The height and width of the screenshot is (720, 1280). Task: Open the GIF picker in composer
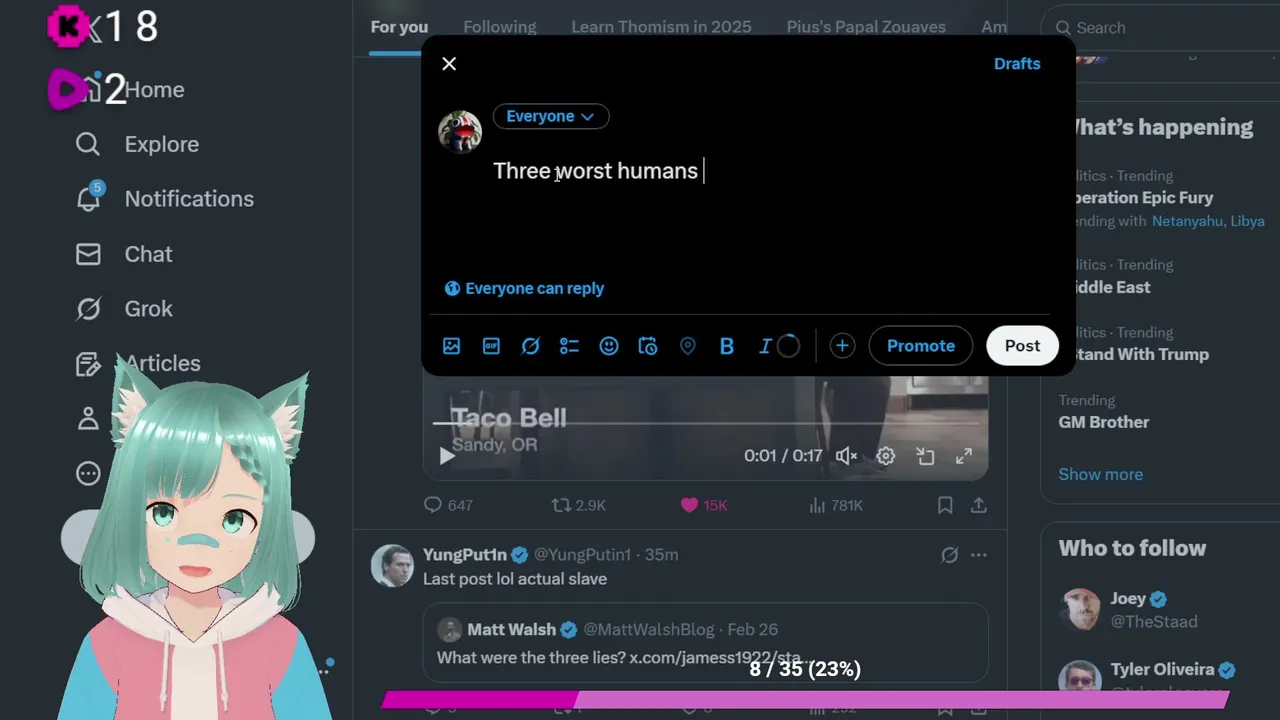coord(491,346)
